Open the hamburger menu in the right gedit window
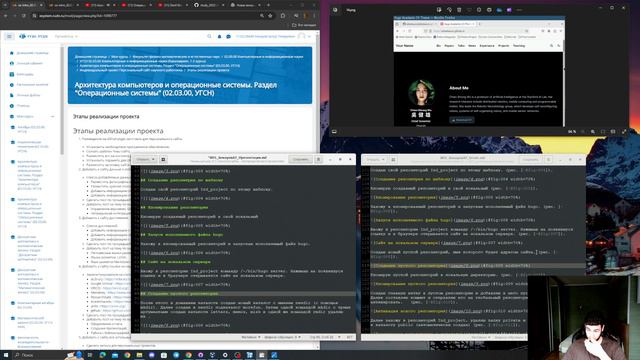This screenshot has width=640, height=360. click(x=549, y=159)
